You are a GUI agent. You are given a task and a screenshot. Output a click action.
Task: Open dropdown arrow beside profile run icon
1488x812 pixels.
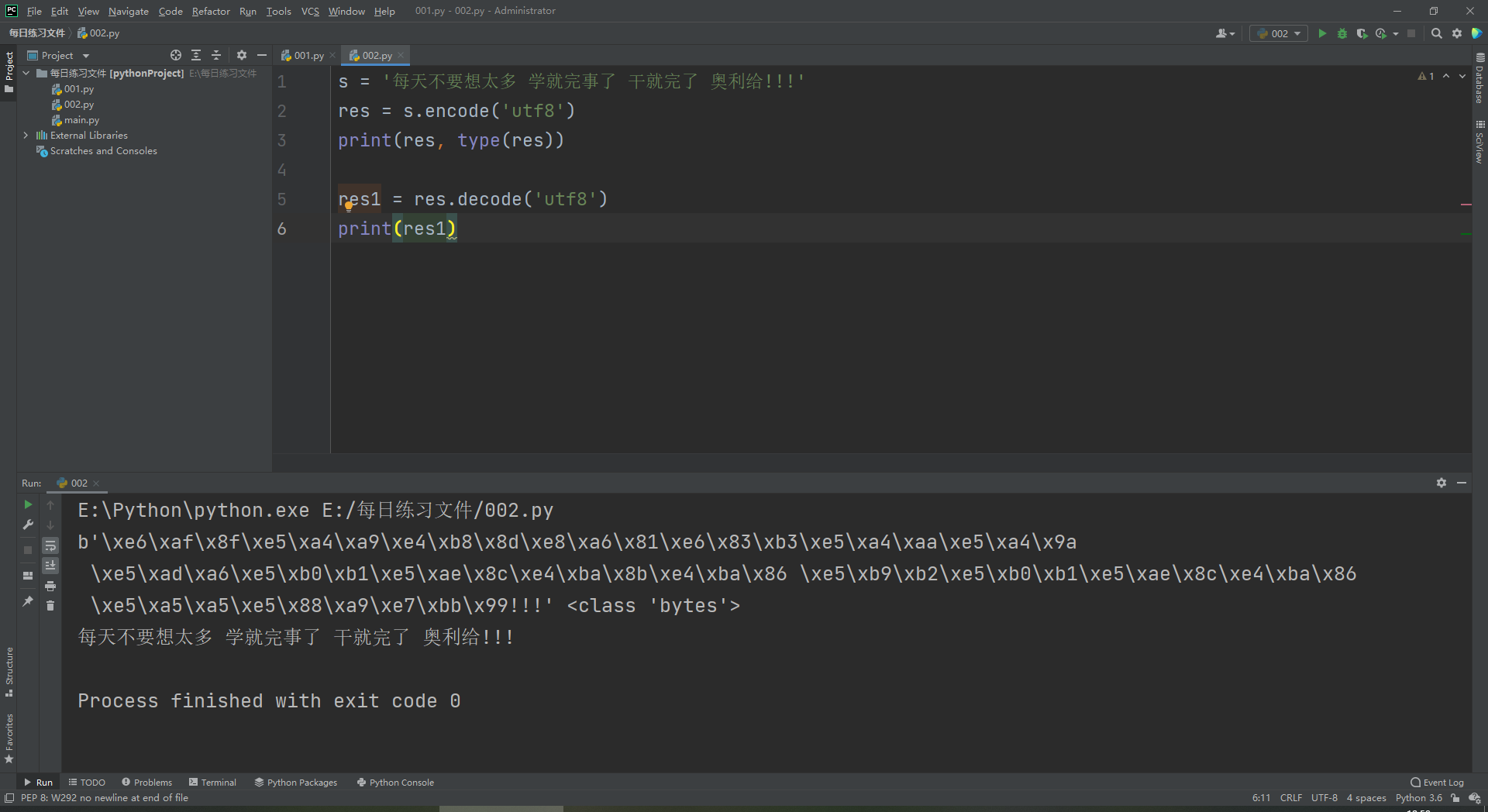click(1396, 33)
